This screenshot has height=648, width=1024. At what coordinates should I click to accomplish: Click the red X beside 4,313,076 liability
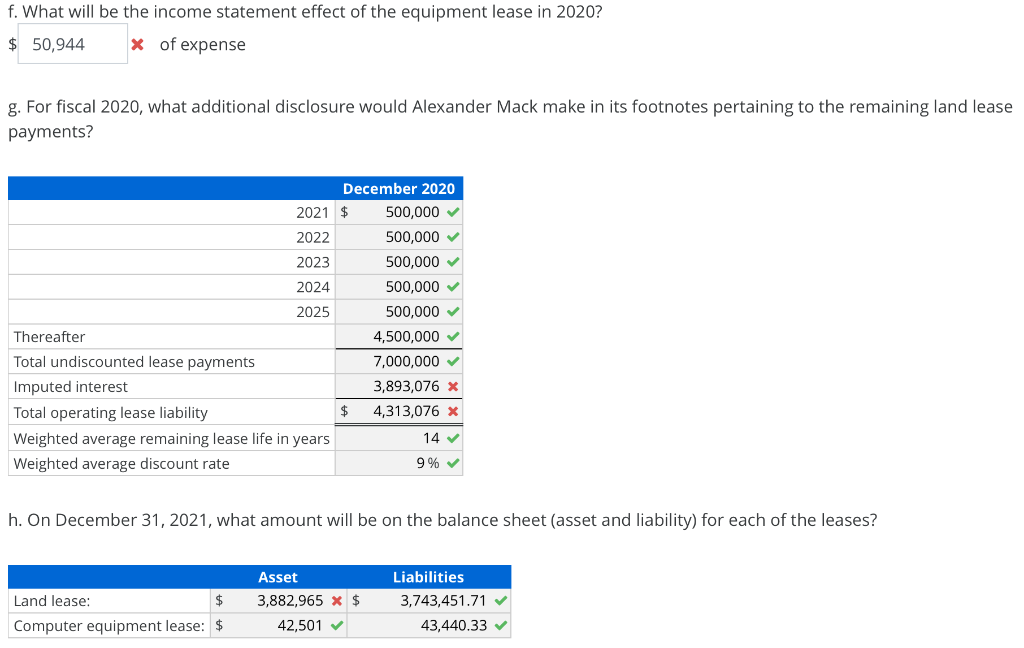pyautogui.click(x=453, y=412)
